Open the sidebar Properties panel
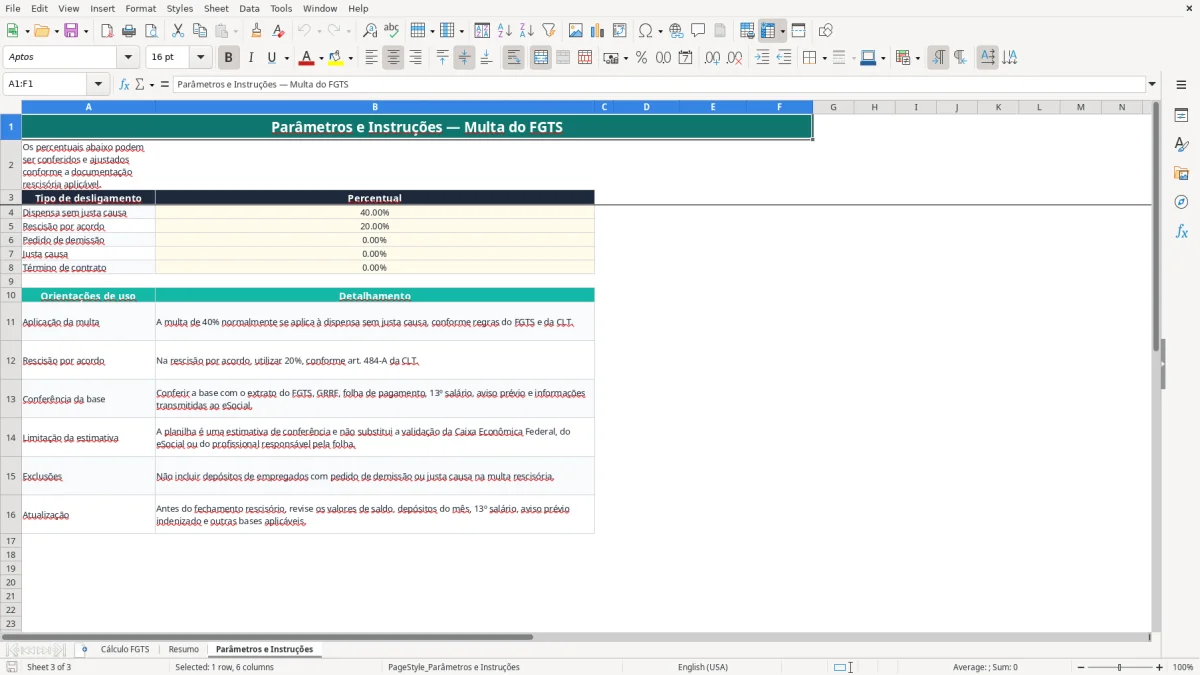 (x=1181, y=115)
